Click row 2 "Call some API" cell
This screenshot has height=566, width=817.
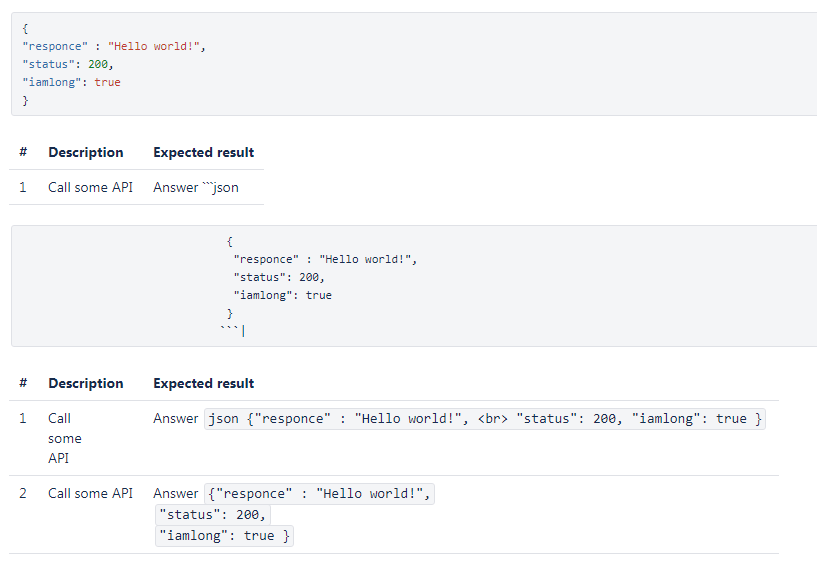pyautogui.click(x=91, y=493)
